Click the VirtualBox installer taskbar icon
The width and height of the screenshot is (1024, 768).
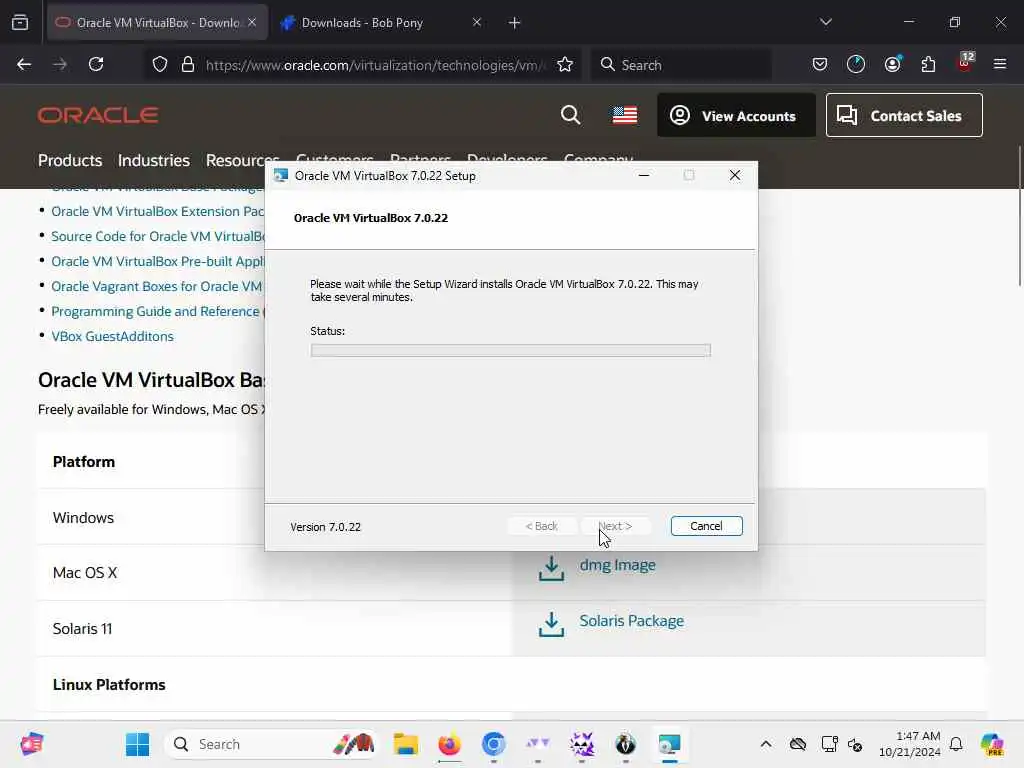click(669, 744)
